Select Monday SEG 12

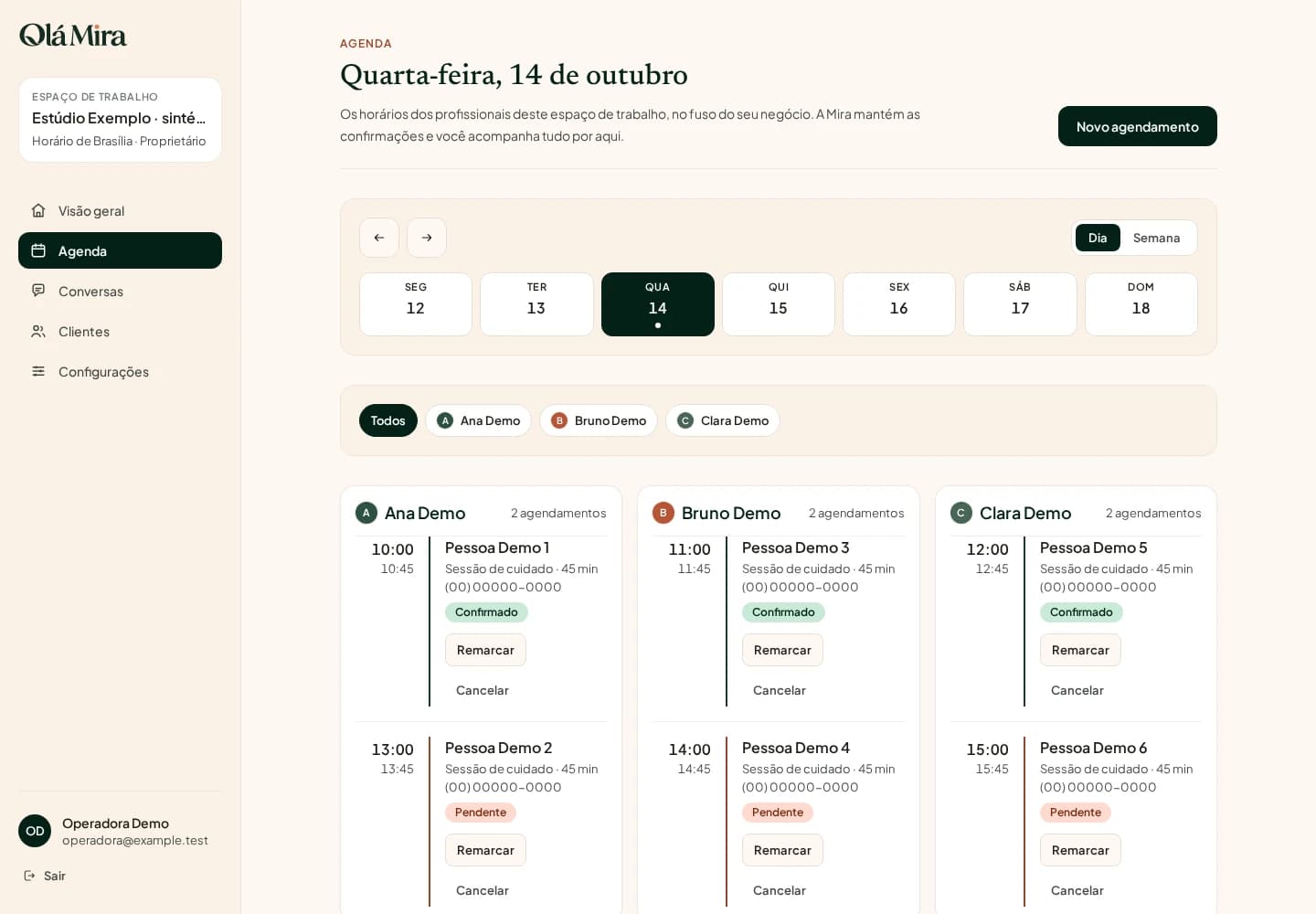coord(416,304)
